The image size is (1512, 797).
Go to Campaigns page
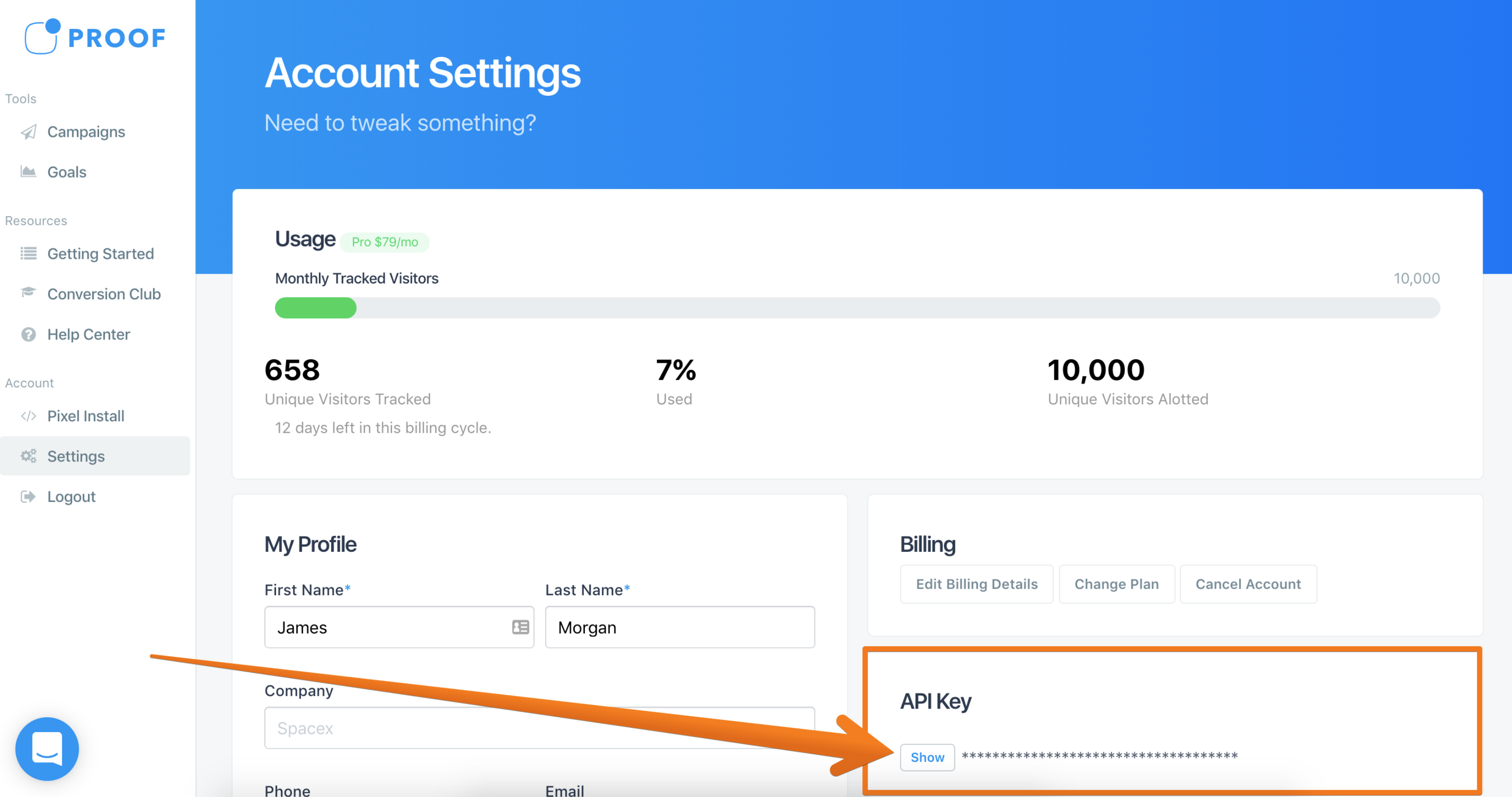[86, 132]
